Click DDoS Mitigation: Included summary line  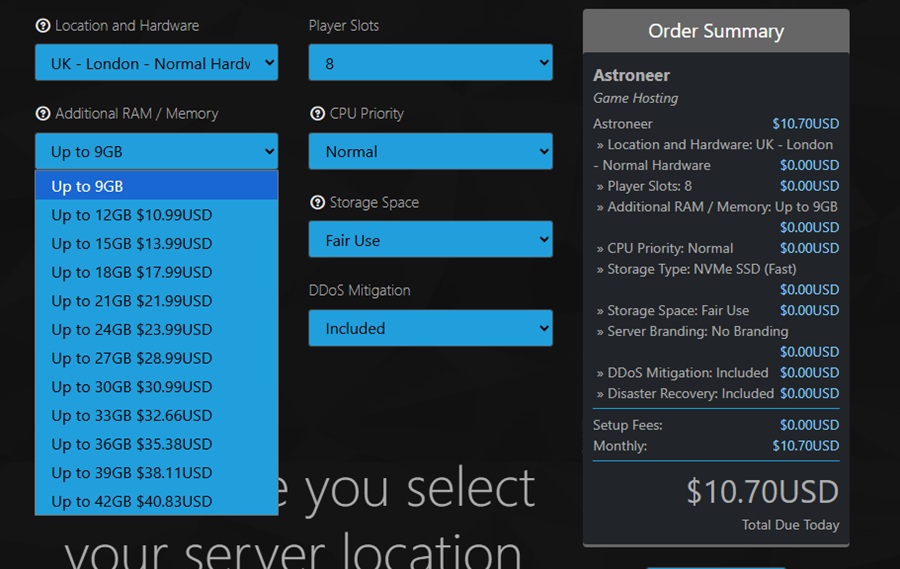tap(716, 373)
